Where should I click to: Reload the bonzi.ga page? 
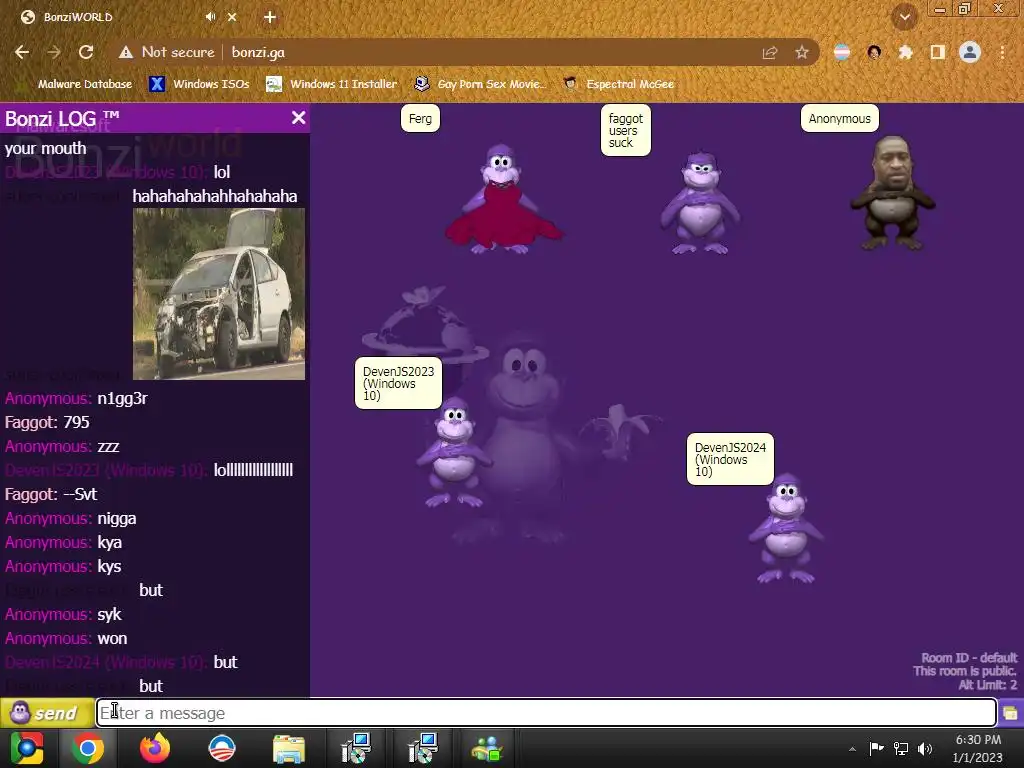click(x=86, y=52)
